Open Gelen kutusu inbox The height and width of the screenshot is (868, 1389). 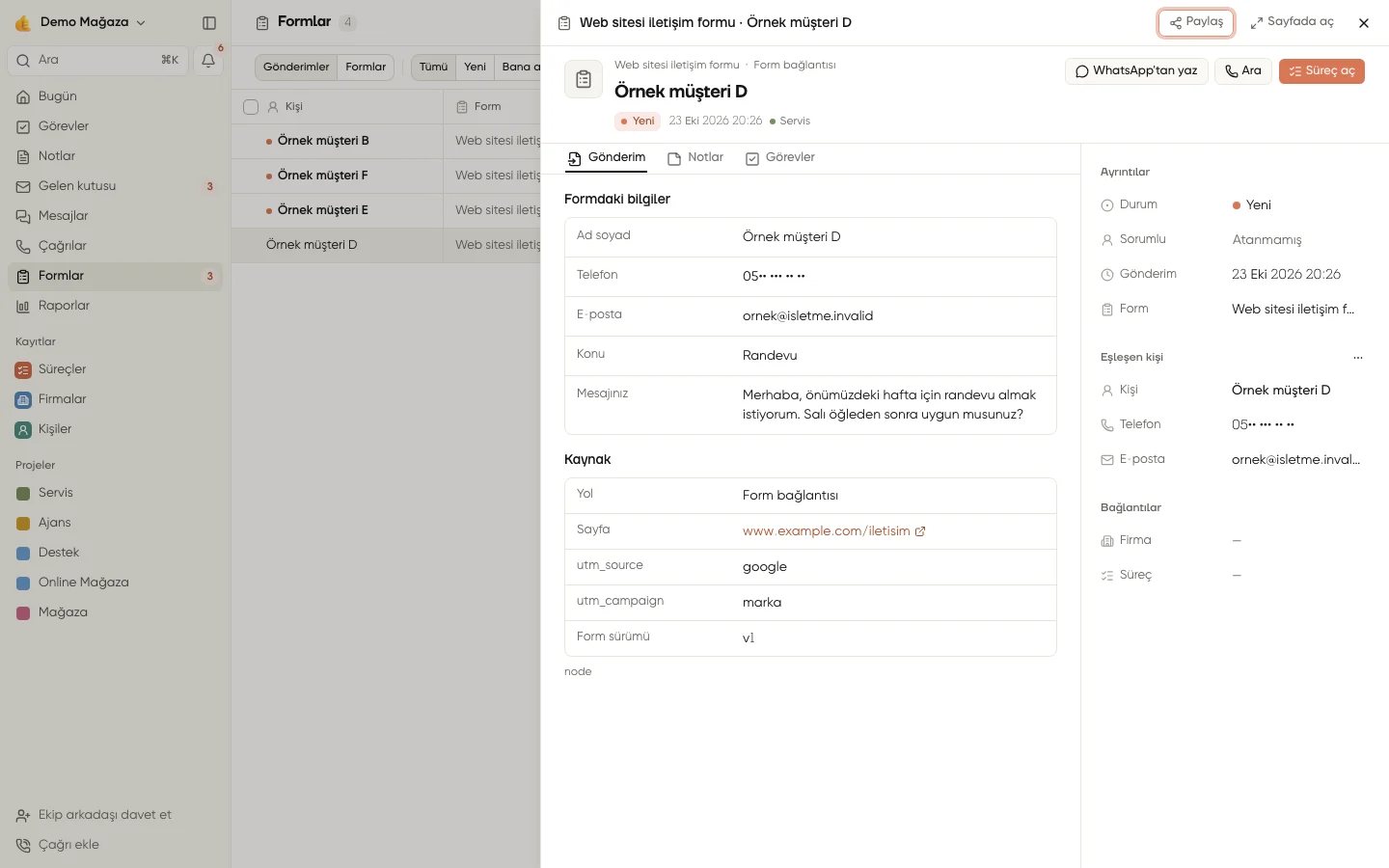pyautogui.click(x=115, y=186)
